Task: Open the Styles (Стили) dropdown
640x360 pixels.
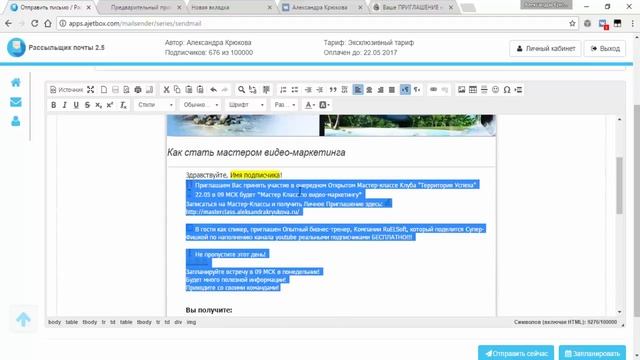Action: [155, 105]
